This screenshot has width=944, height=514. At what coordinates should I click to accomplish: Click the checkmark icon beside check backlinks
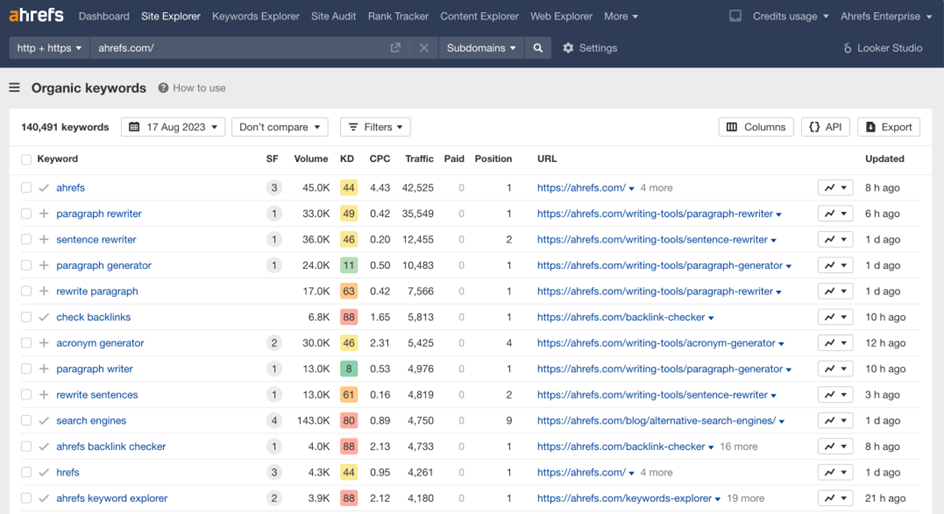coord(44,317)
